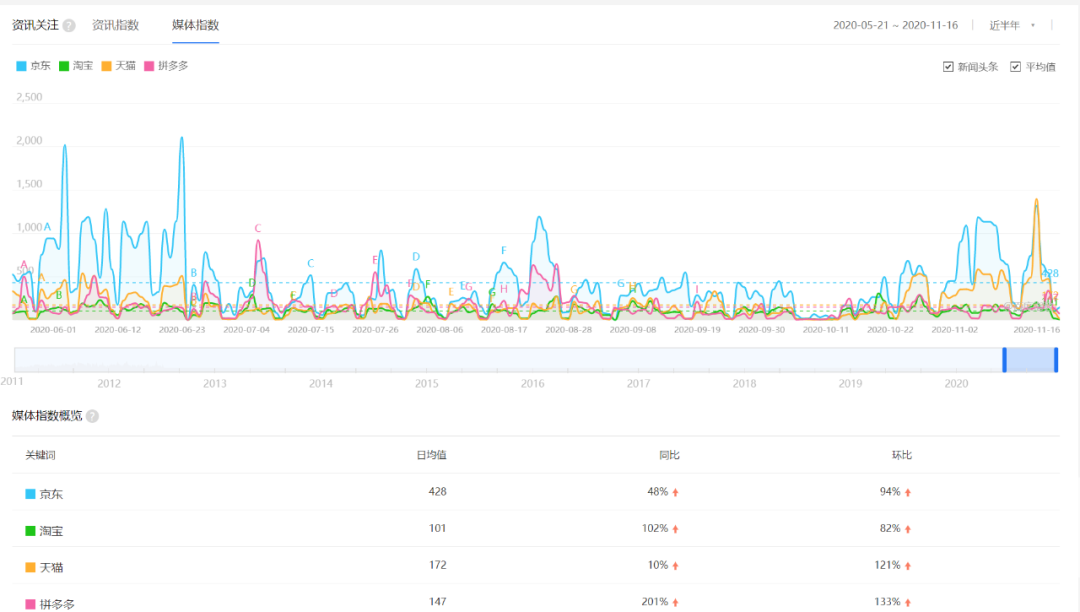The image size is (1080, 612).
Task: Select the 淘宝 keyword row in table
Action: coord(536,529)
